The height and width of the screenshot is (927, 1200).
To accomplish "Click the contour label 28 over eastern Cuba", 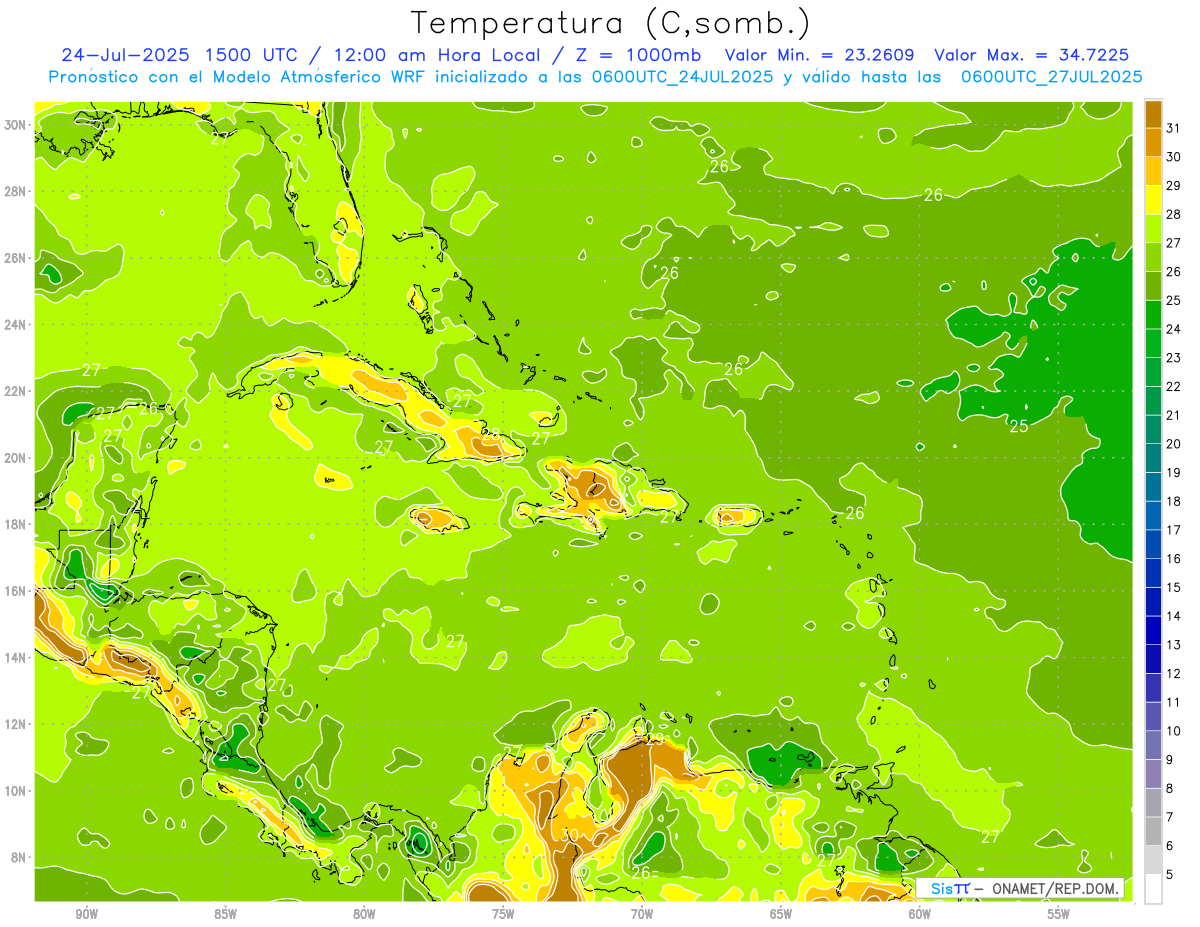I will (491, 433).
